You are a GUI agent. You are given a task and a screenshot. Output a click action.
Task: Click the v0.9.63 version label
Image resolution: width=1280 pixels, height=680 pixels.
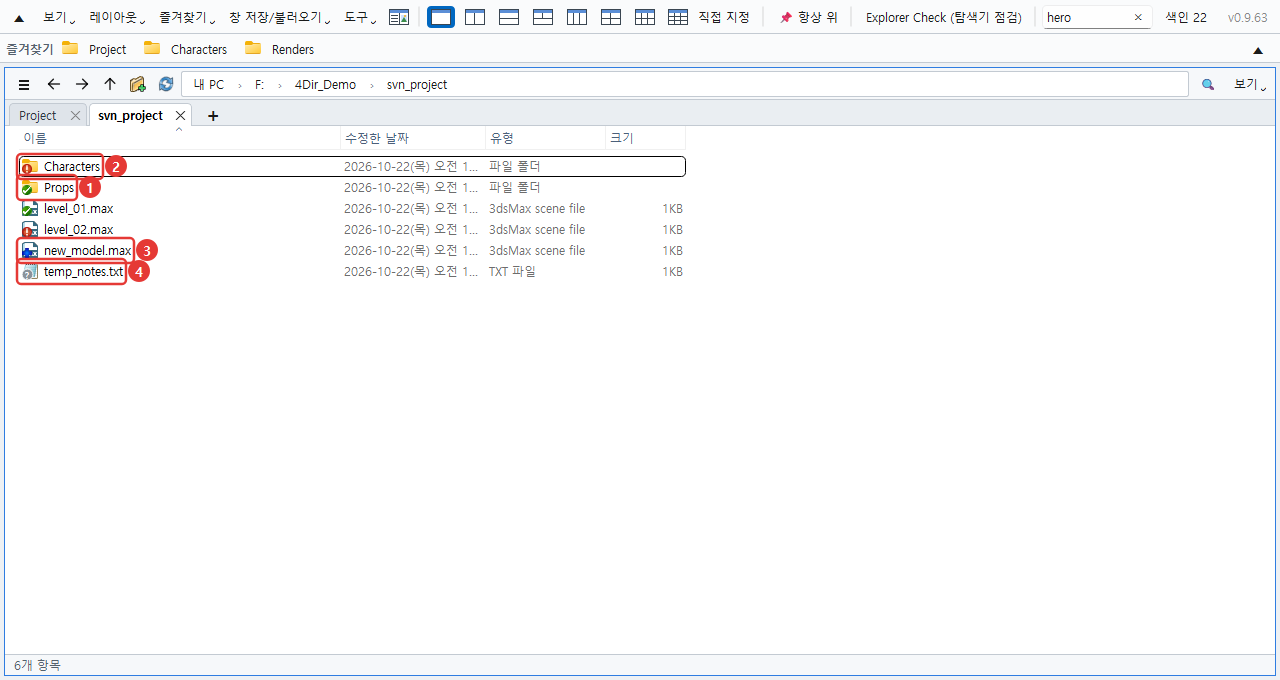pyautogui.click(x=1247, y=17)
